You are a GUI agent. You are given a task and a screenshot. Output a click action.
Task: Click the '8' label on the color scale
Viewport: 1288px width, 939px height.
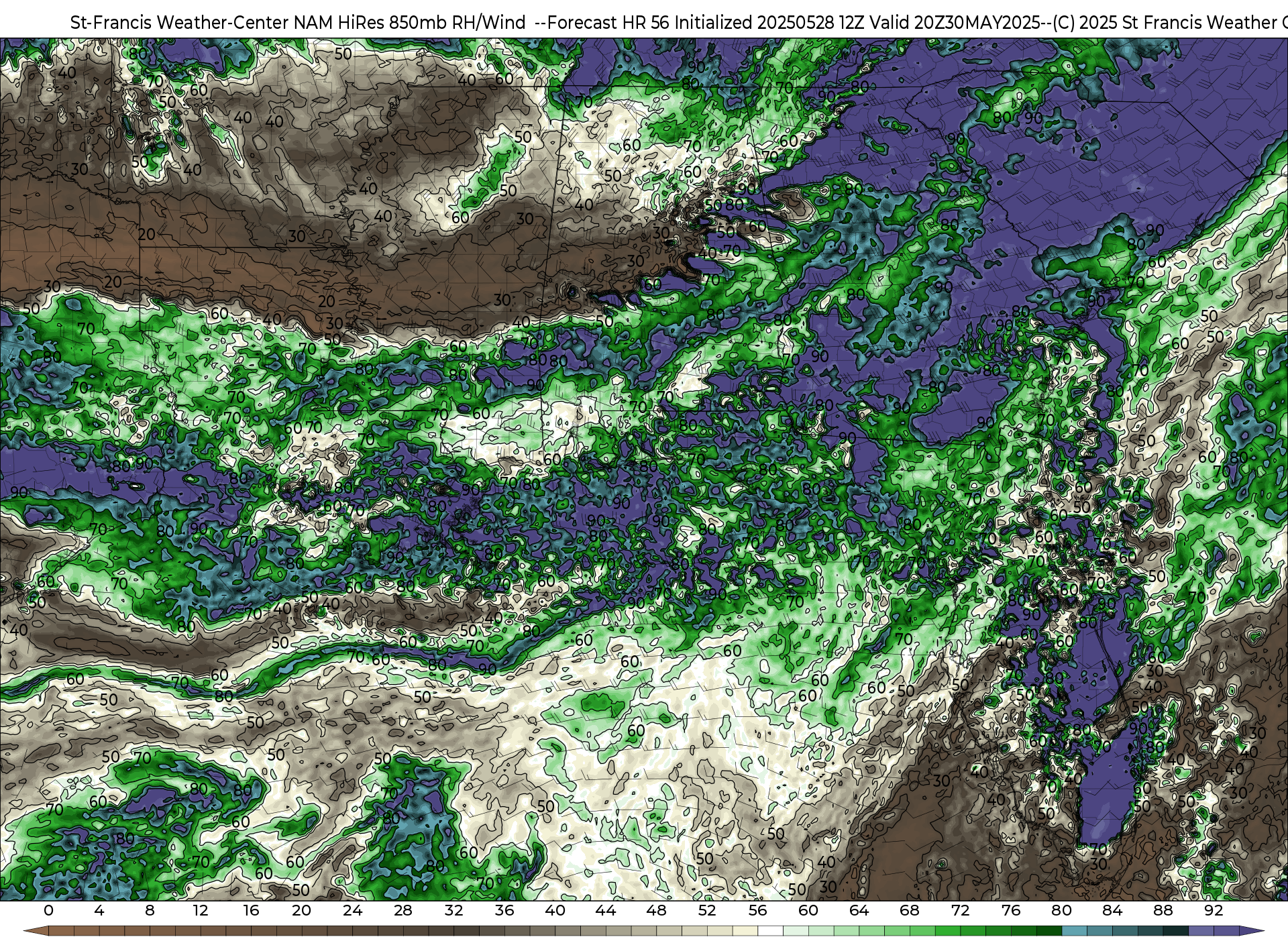[150, 910]
